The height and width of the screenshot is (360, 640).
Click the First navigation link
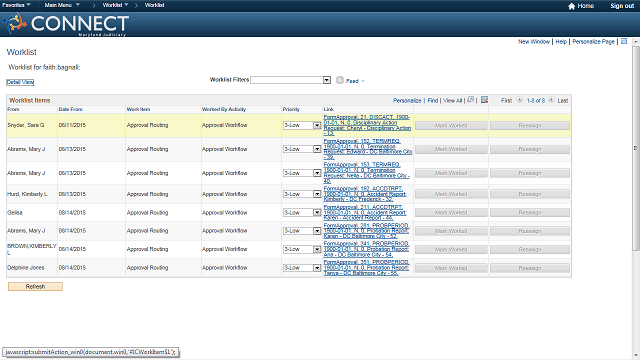click(x=506, y=100)
